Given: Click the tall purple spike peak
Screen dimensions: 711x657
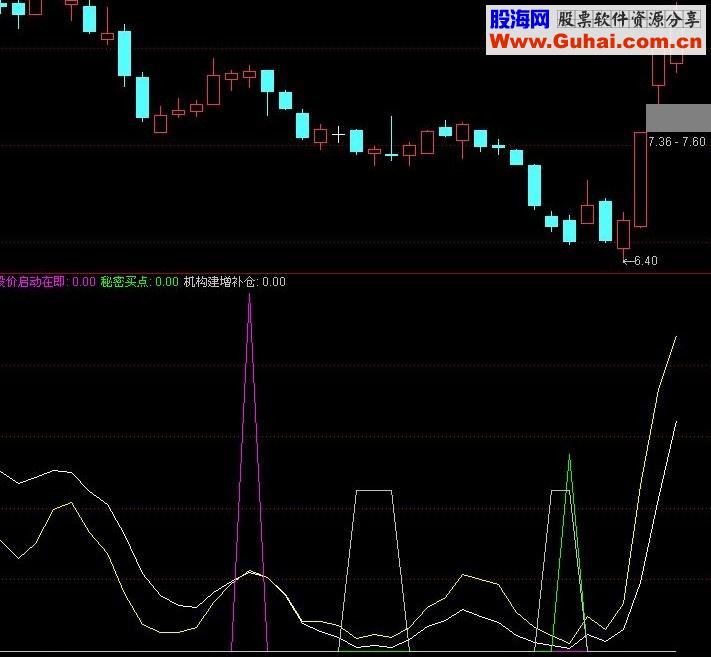Looking at the screenshot, I should coord(249,297).
